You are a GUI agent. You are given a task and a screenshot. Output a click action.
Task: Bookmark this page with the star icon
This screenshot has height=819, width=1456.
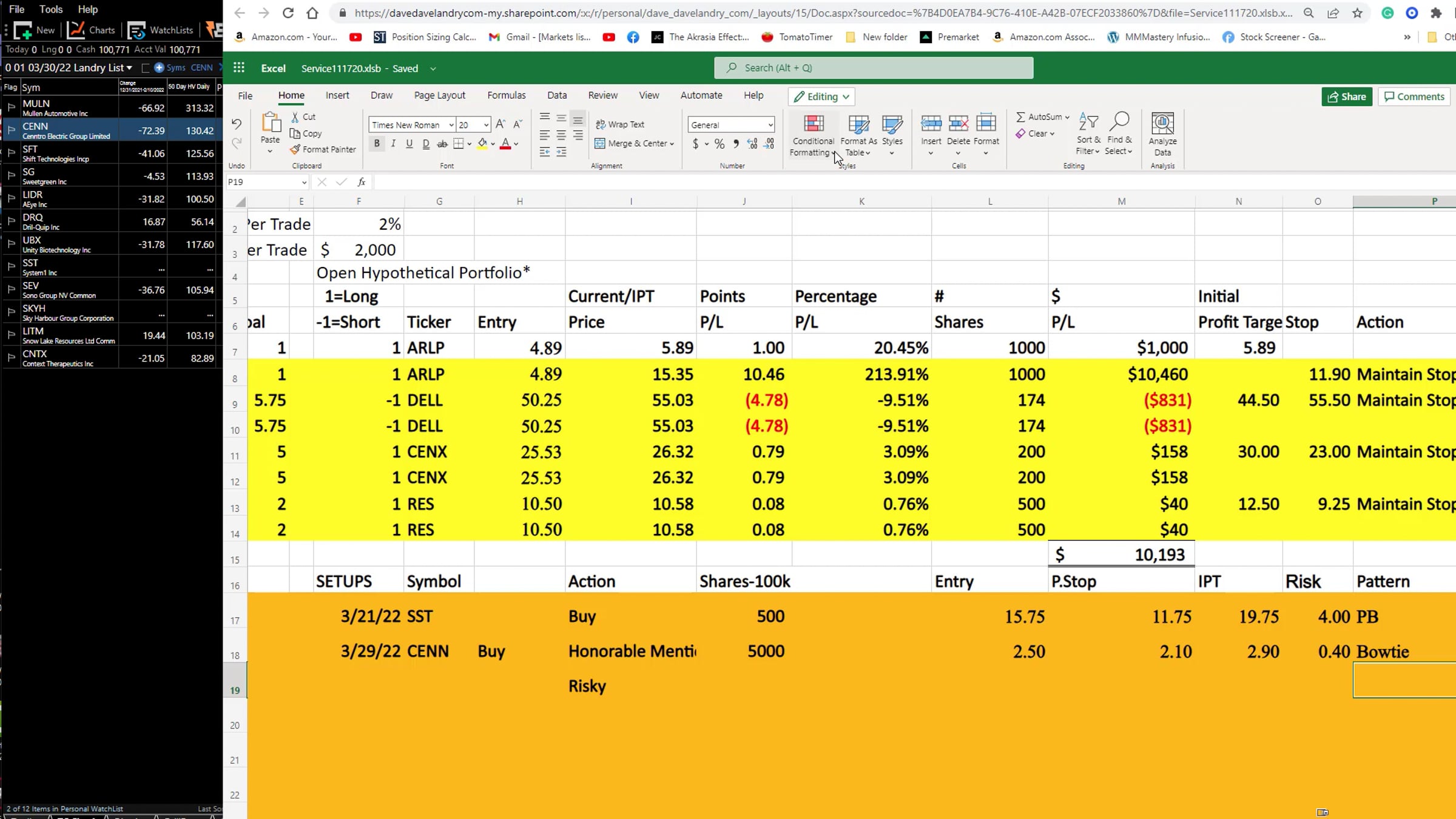coord(1358,13)
